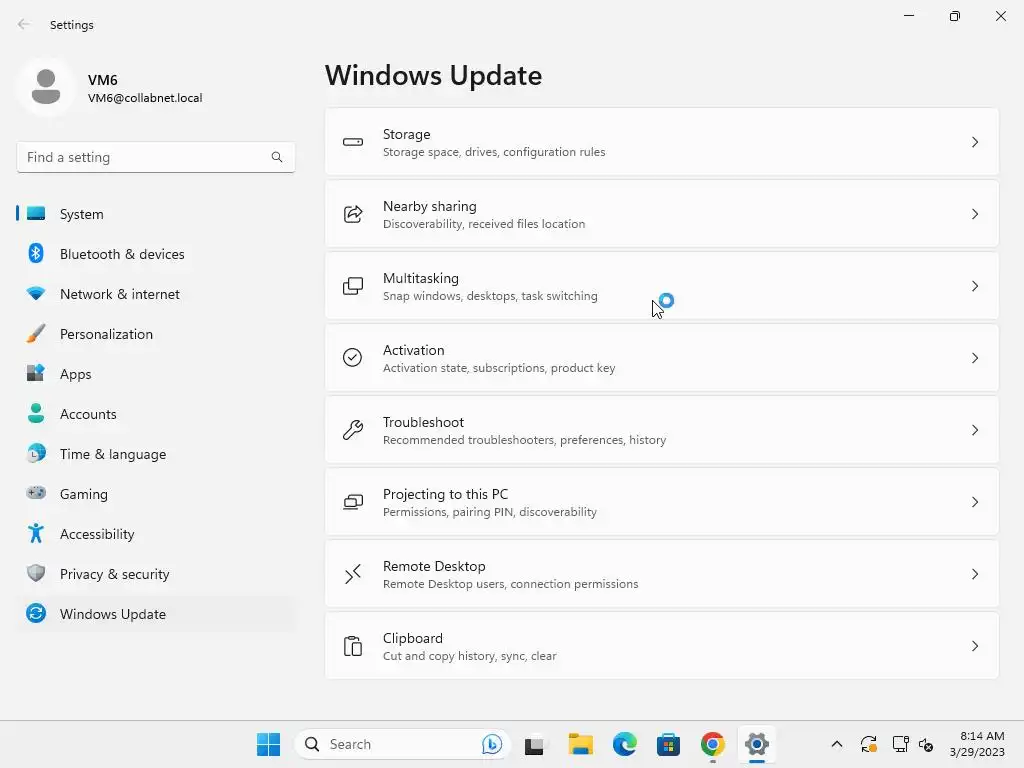Viewport: 1024px width, 768px height.
Task: Select Gaming in the sidebar
Action: (155, 493)
